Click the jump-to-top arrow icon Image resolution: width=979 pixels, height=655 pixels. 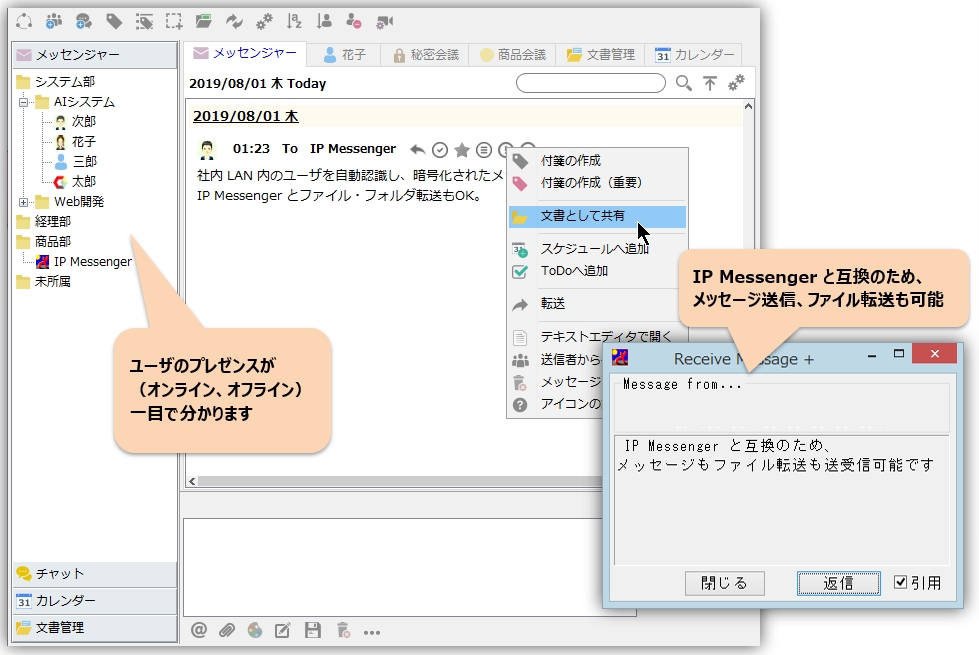pyautogui.click(x=710, y=83)
